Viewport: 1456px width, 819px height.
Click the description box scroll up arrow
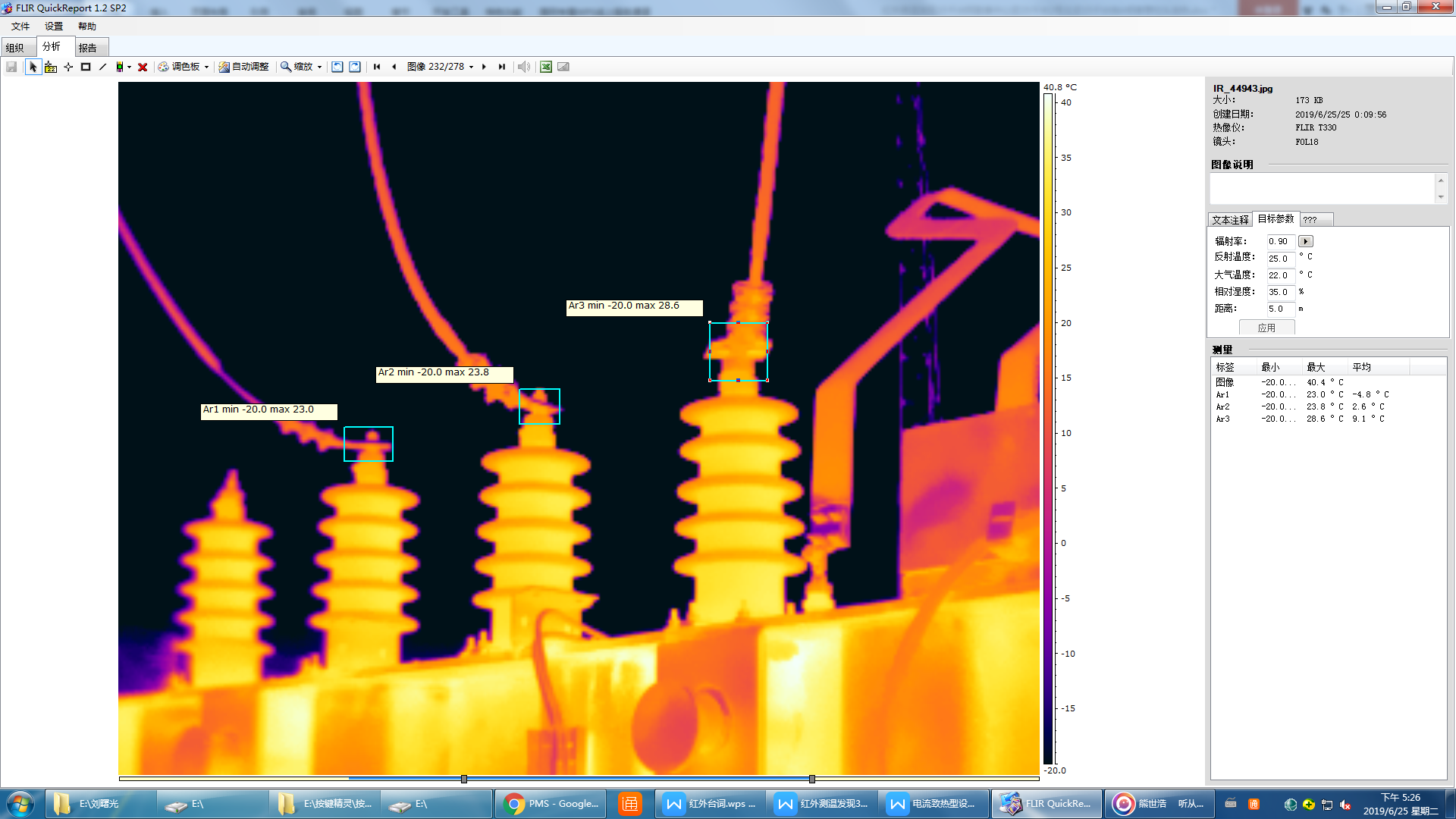(1441, 180)
